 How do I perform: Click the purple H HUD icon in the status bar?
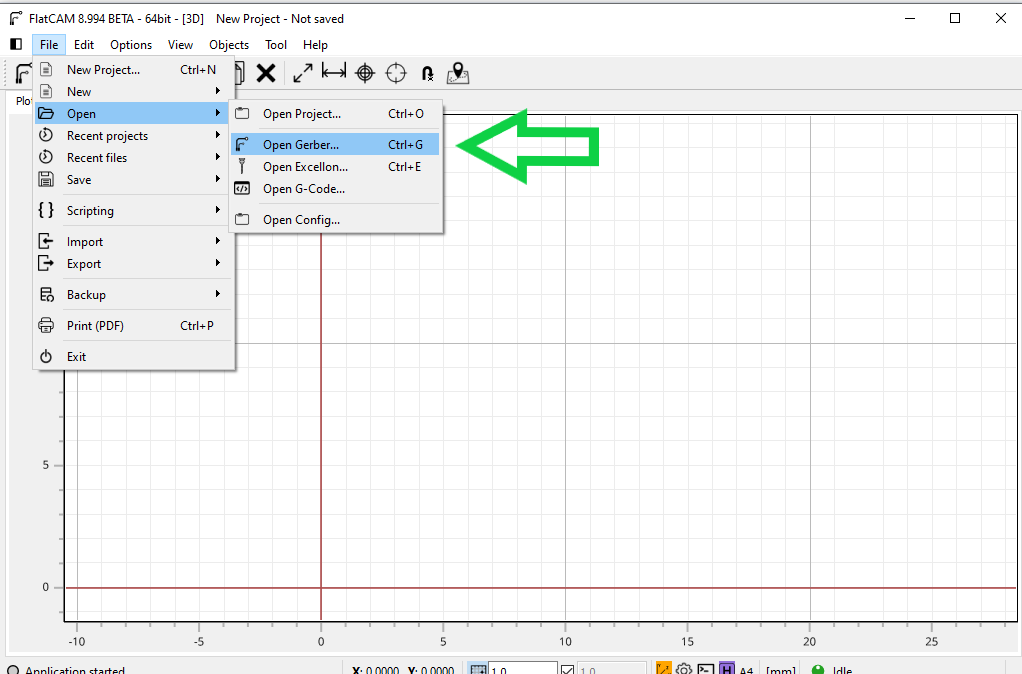727,669
